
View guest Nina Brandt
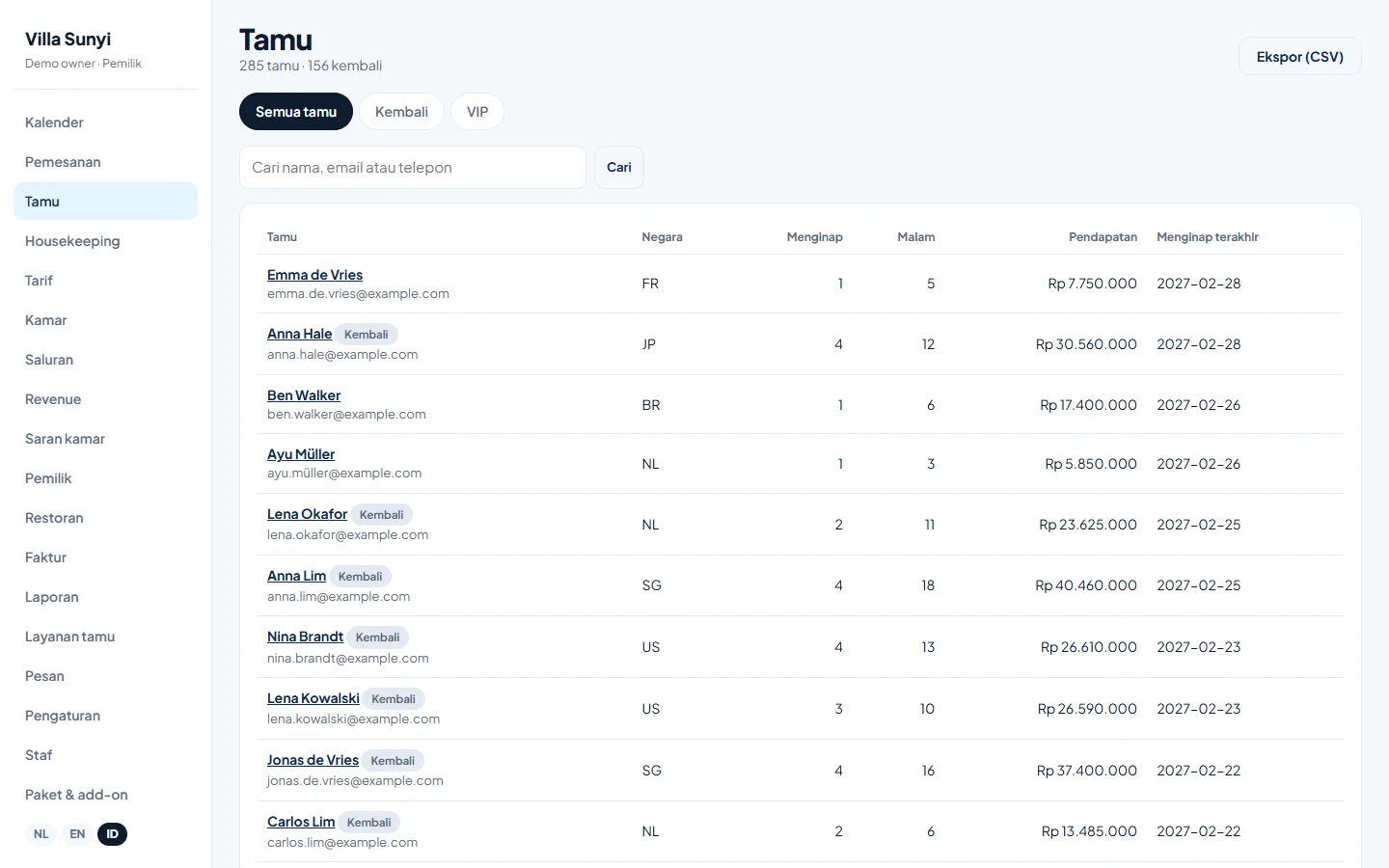tap(305, 637)
